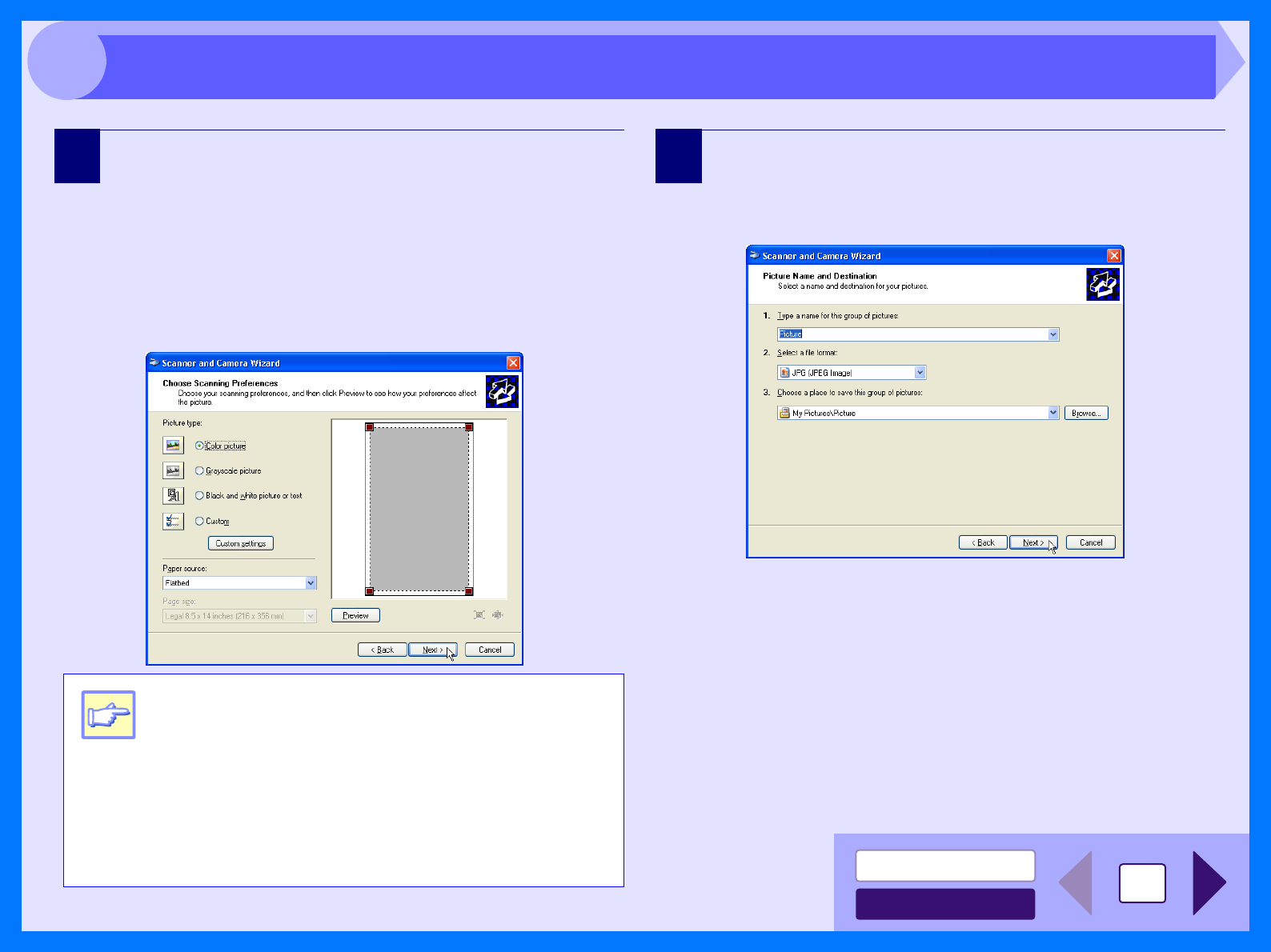Click Browse to choose a save folder
Image resolution: width=1271 pixels, height=952 pixels.
click(x=1085, y=414)
